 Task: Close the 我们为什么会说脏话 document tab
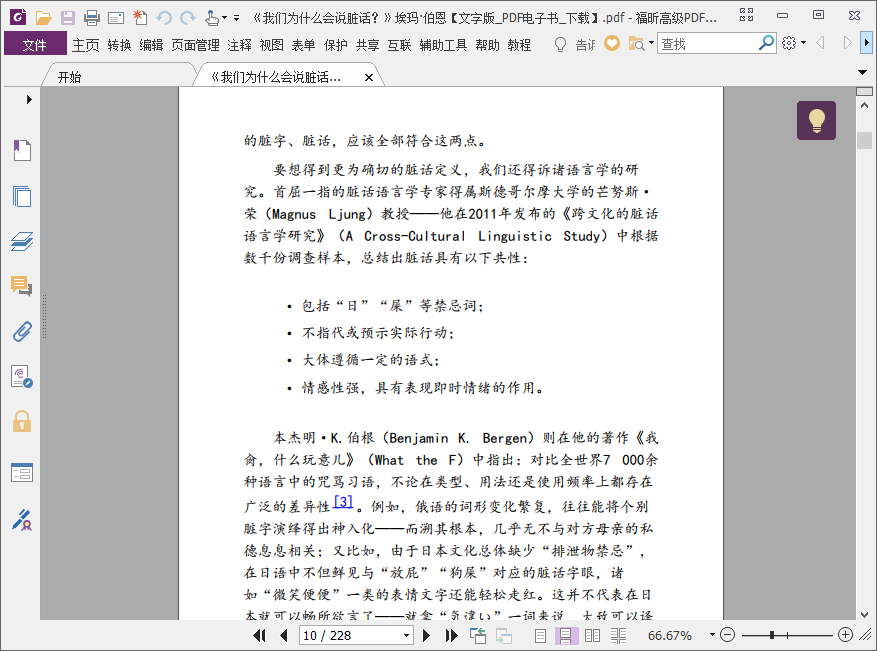point(369,78)
